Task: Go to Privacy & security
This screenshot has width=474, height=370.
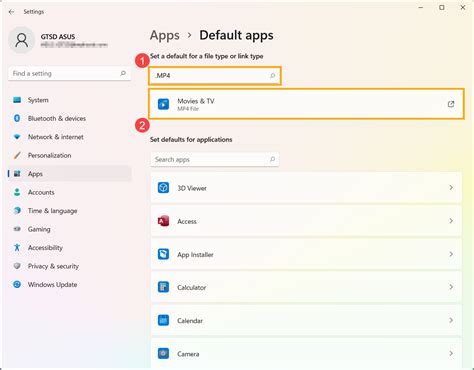Action: (x=70, y=266)
